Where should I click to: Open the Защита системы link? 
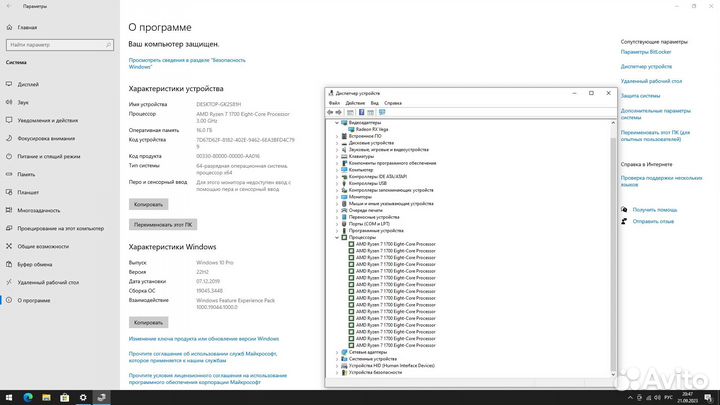click(x=640, y=96)
